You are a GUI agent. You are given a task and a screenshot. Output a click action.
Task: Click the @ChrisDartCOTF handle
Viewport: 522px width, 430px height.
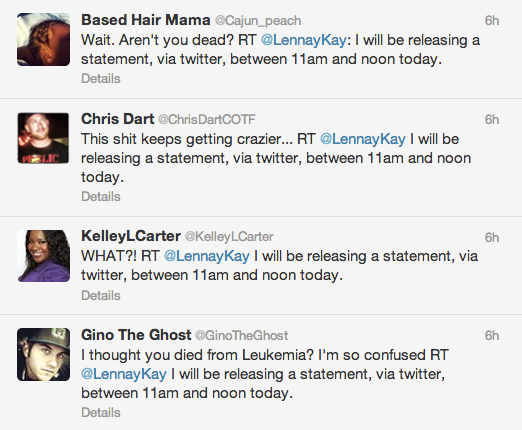click(x=207, y=120)
